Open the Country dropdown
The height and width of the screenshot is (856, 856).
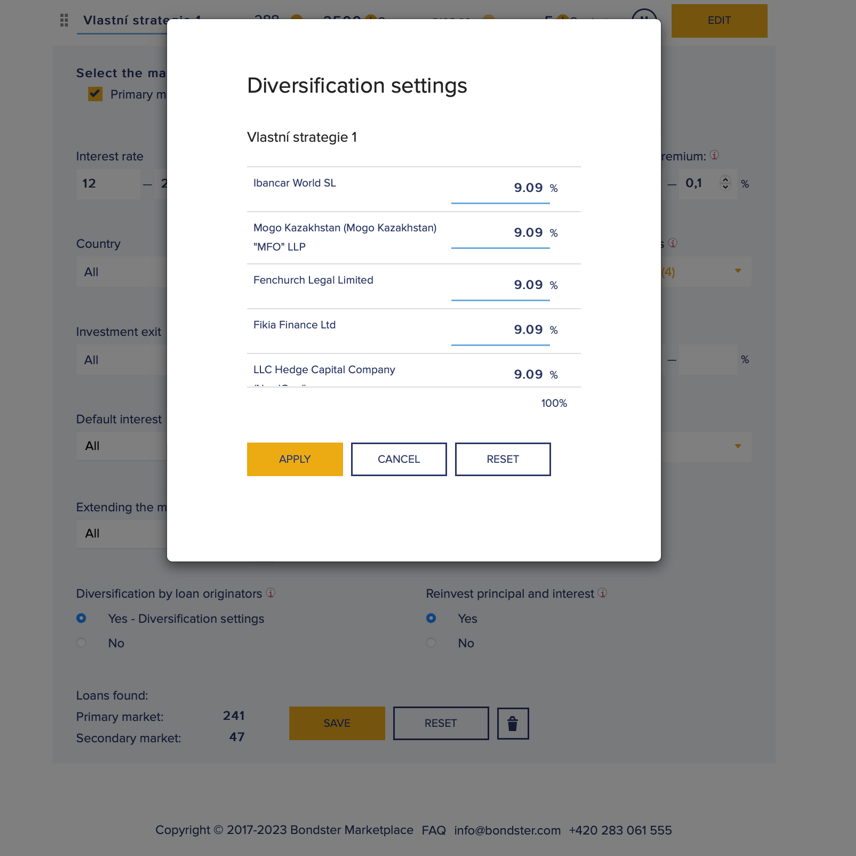tap(122, 272)
